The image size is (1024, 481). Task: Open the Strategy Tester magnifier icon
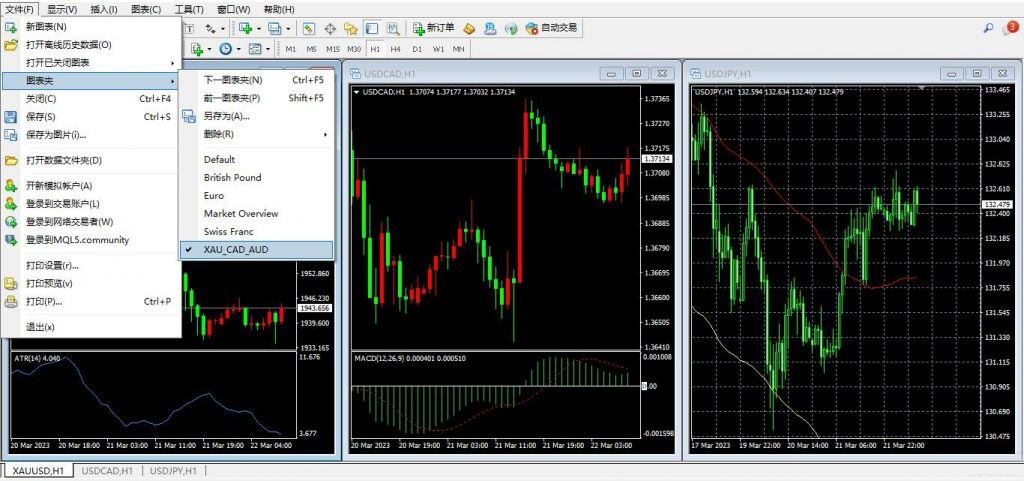coord(394,29)
